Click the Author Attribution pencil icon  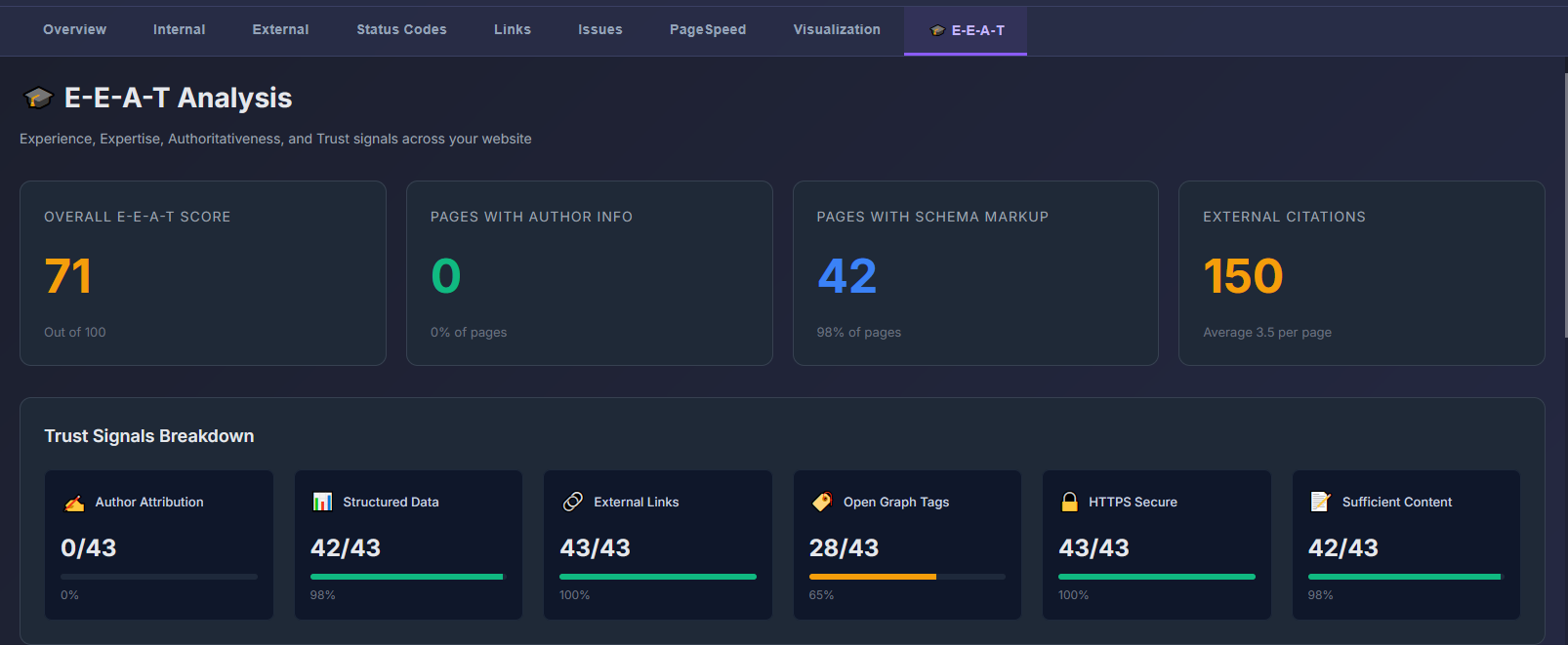point(74,503)
